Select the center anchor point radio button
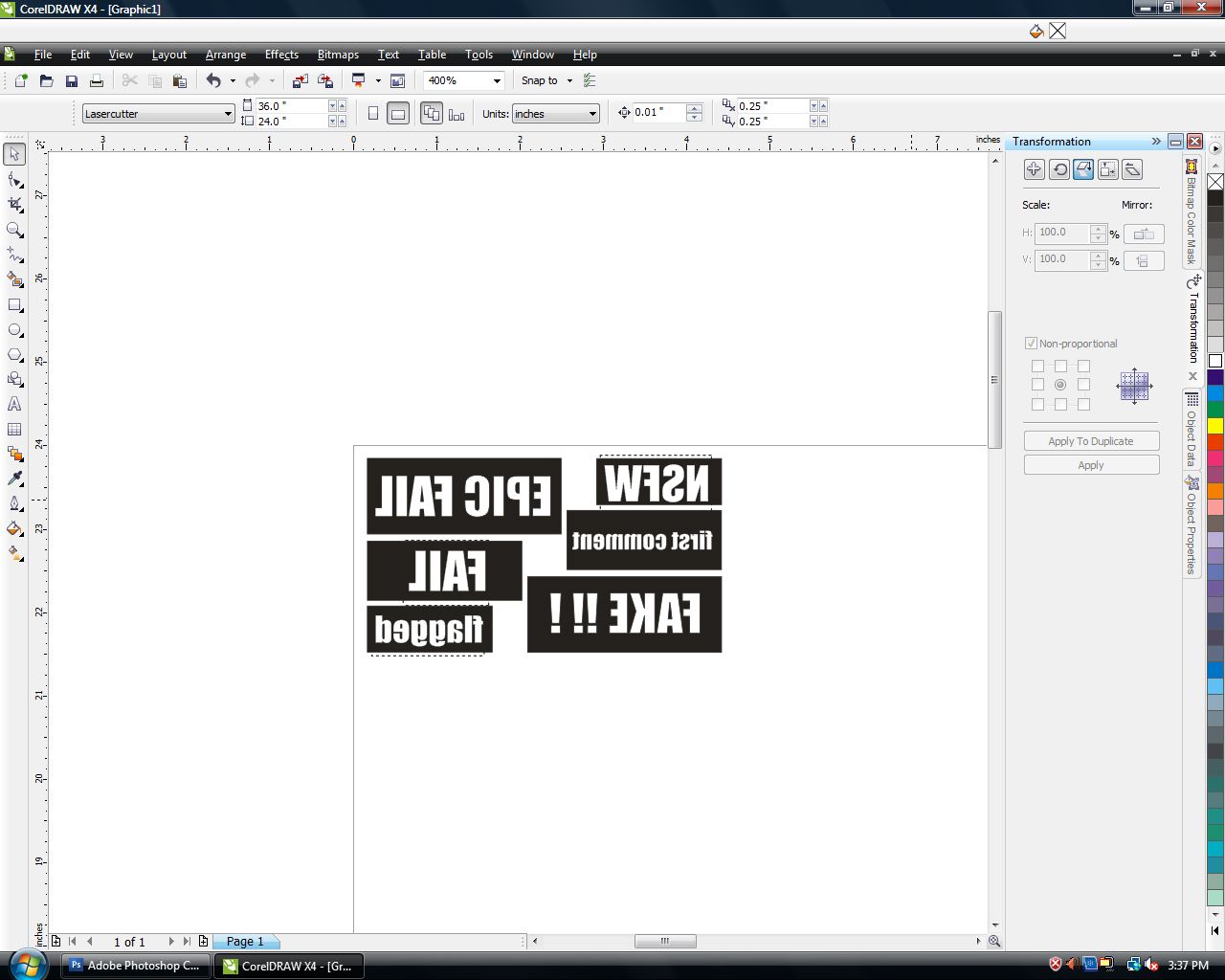This screenshot has height=980, width=1225. coord(1060,385)
